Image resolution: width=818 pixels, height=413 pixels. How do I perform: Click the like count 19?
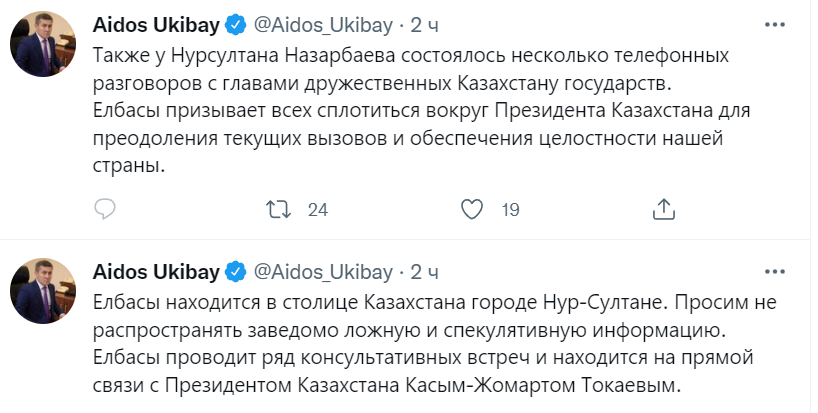(x=510, y=210)
